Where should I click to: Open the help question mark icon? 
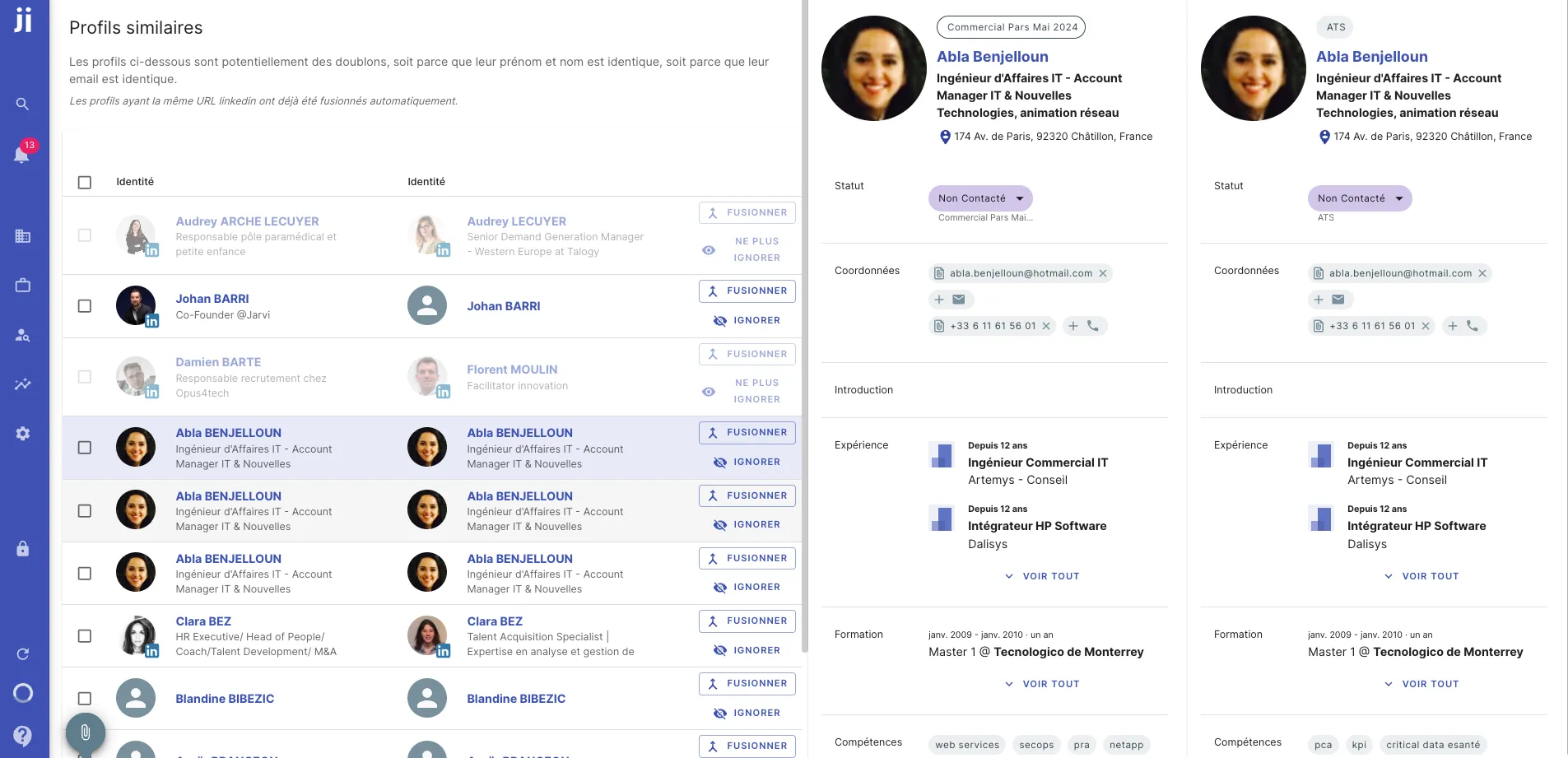tap(23, 735)
